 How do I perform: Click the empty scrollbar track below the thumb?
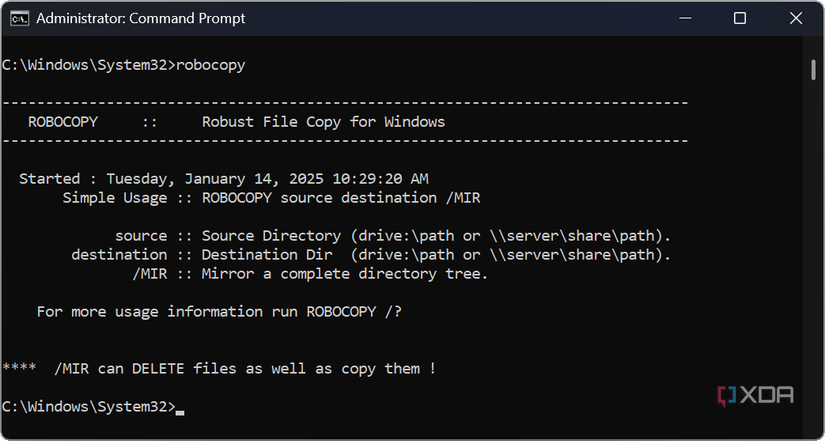click(x=814, y=250)
